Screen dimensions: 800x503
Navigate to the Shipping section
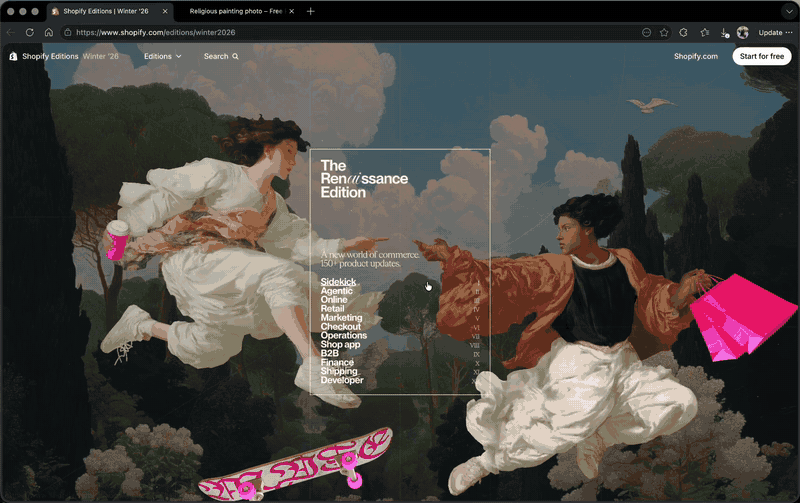(x=339, y=371)
